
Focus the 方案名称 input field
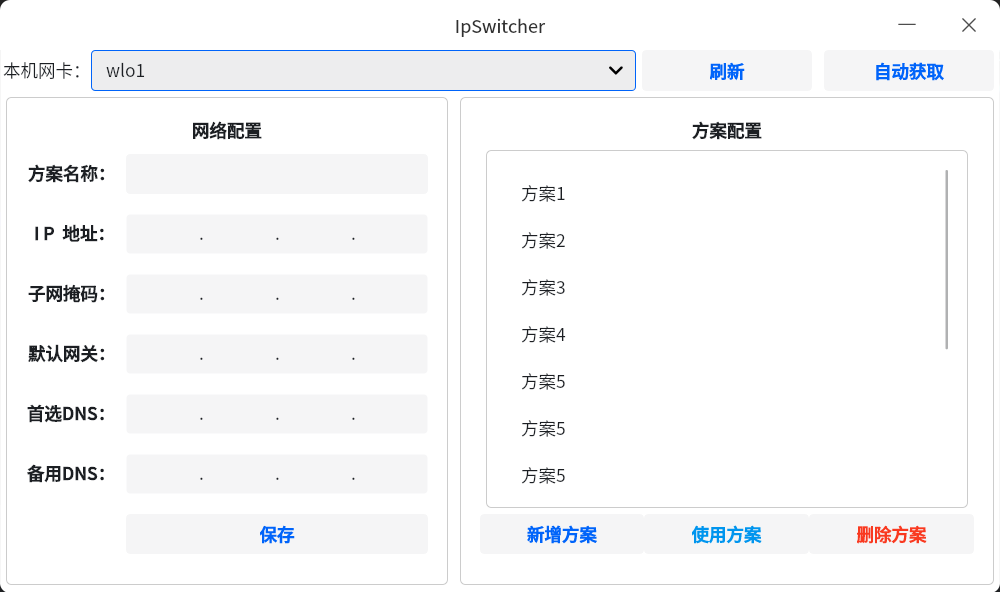tap(277, 174)
